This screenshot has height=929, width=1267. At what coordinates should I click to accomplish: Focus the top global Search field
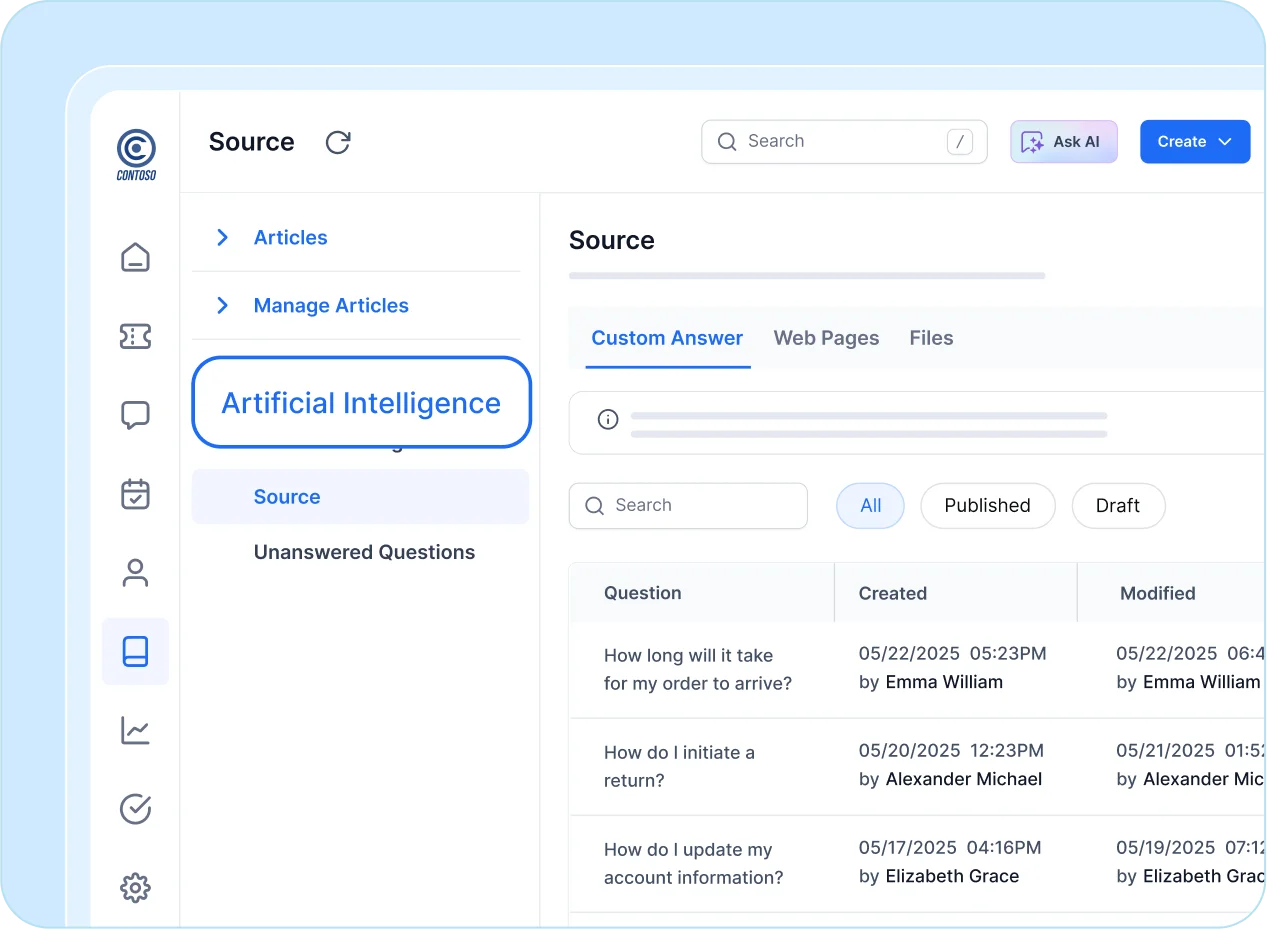tap(844, 142)
